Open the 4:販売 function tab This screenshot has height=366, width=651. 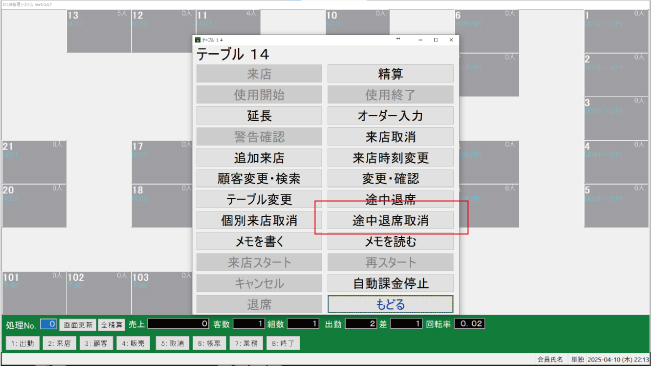click(x=133, y=343)
